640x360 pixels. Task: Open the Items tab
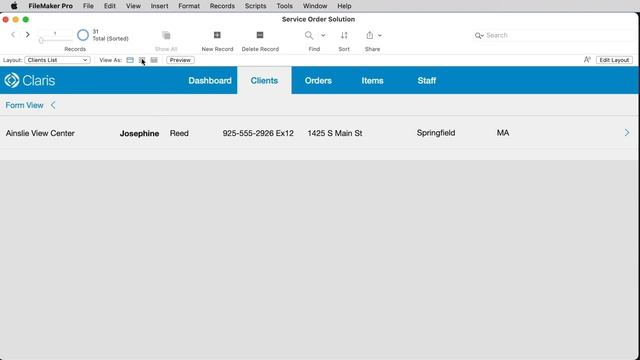tap(372, 80)
